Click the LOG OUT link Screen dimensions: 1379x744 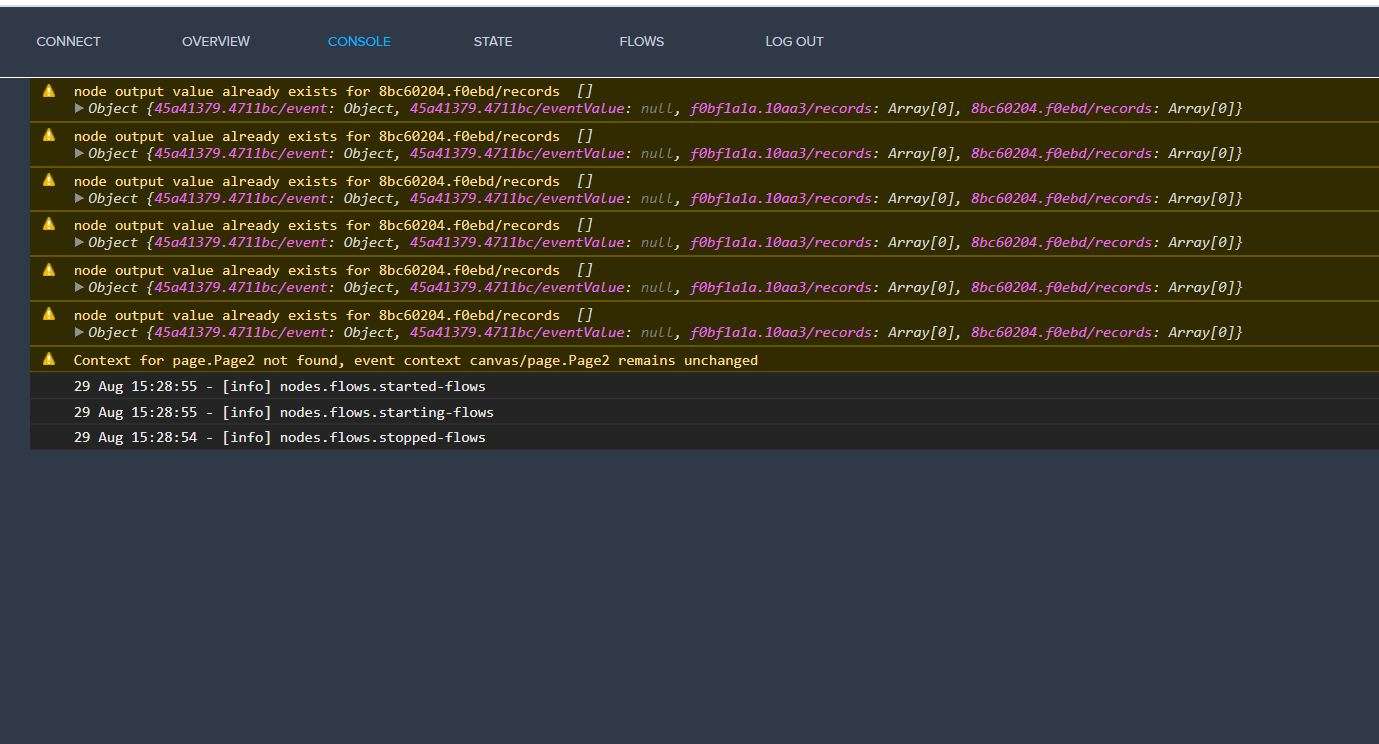click(794, 42)
